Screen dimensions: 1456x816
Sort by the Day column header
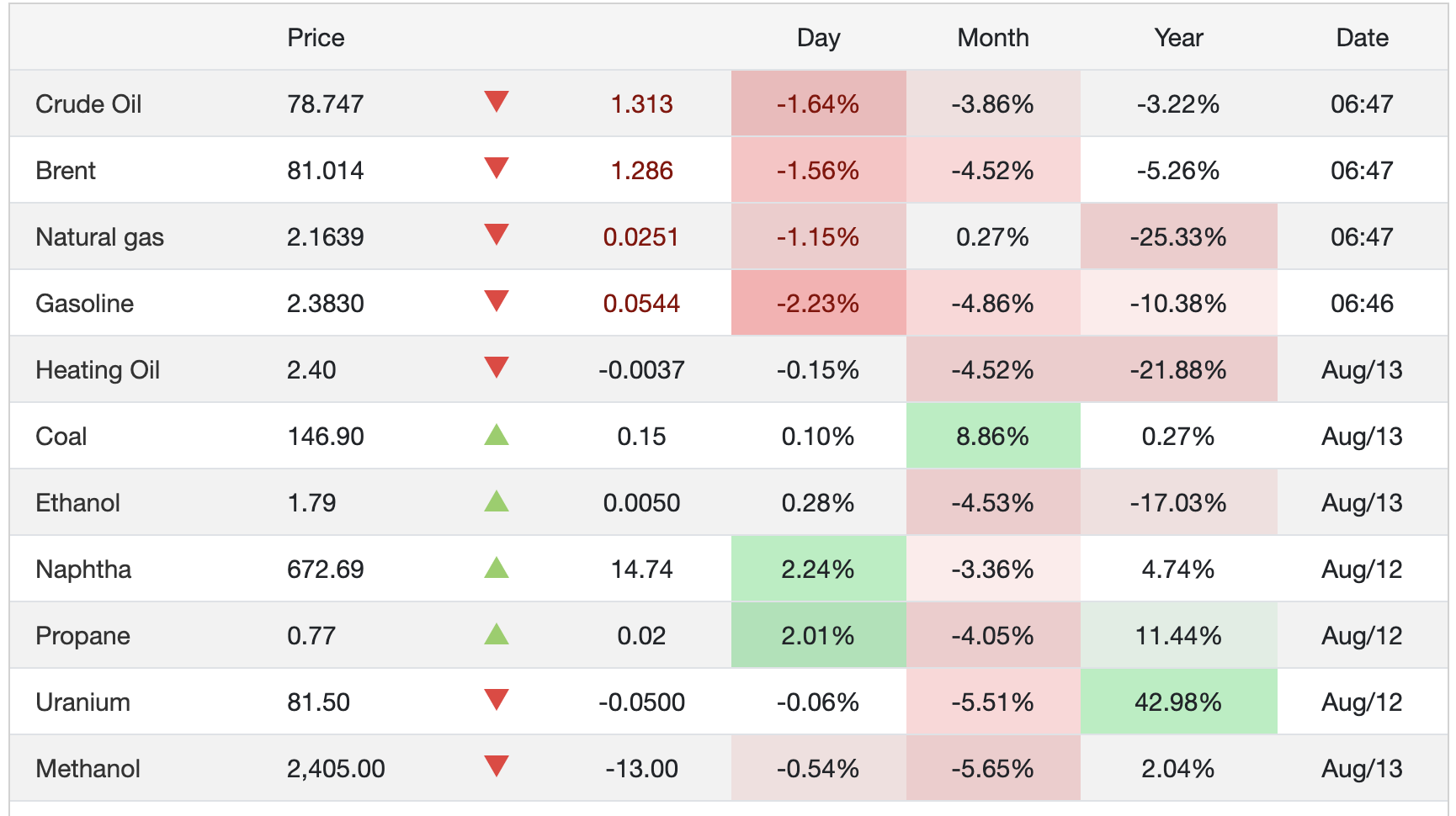pos(818,38)
